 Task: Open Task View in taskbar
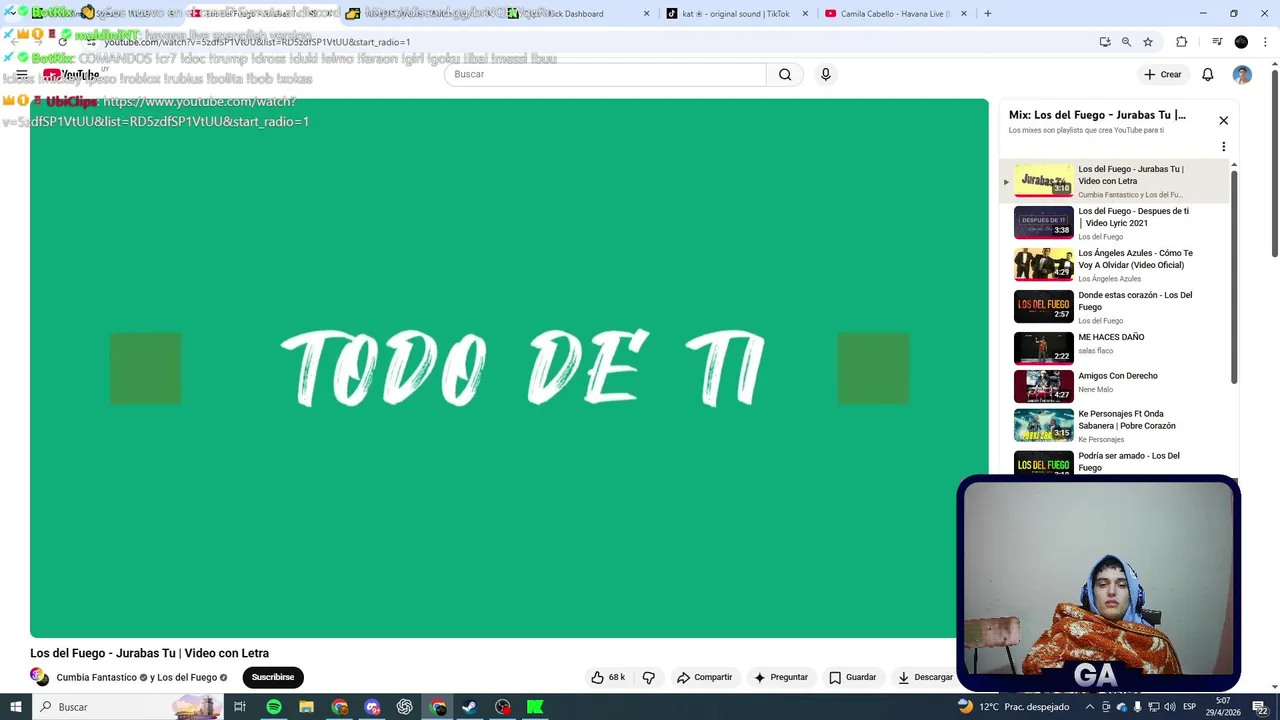240,706
